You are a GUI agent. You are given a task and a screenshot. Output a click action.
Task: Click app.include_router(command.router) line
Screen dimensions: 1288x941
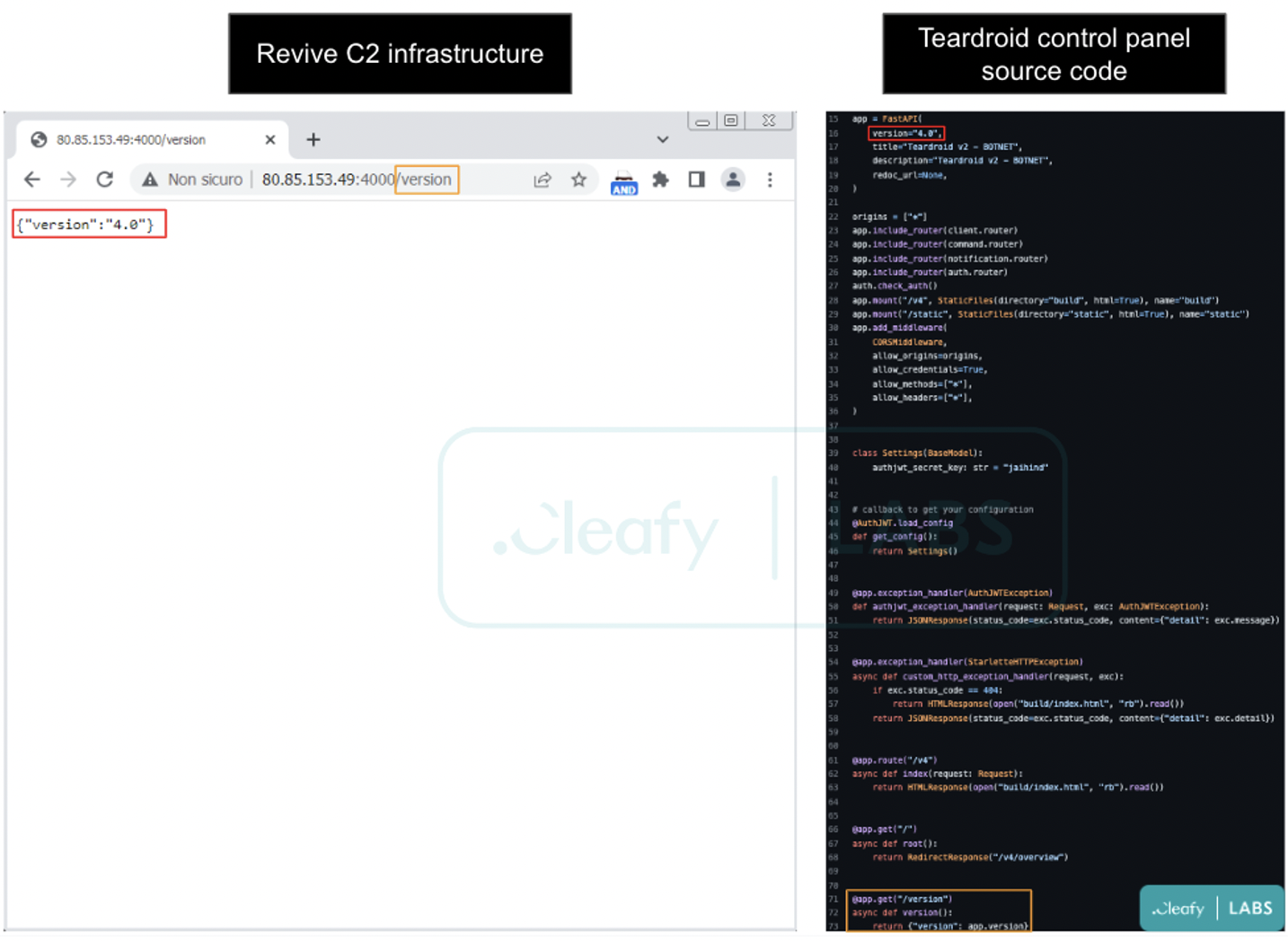(x=937, y=244)
